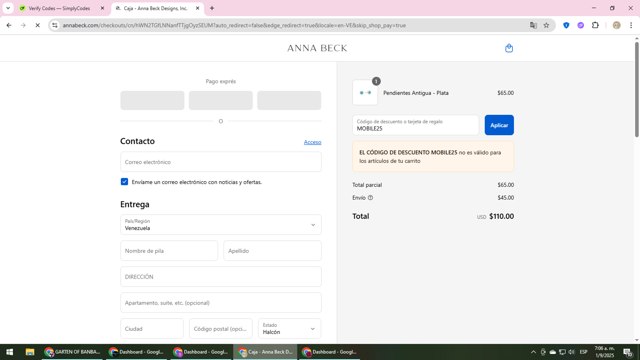Focus the DIRECCIÓN field
This screenshot has height=360, width=640.
[x=221, y=277]
